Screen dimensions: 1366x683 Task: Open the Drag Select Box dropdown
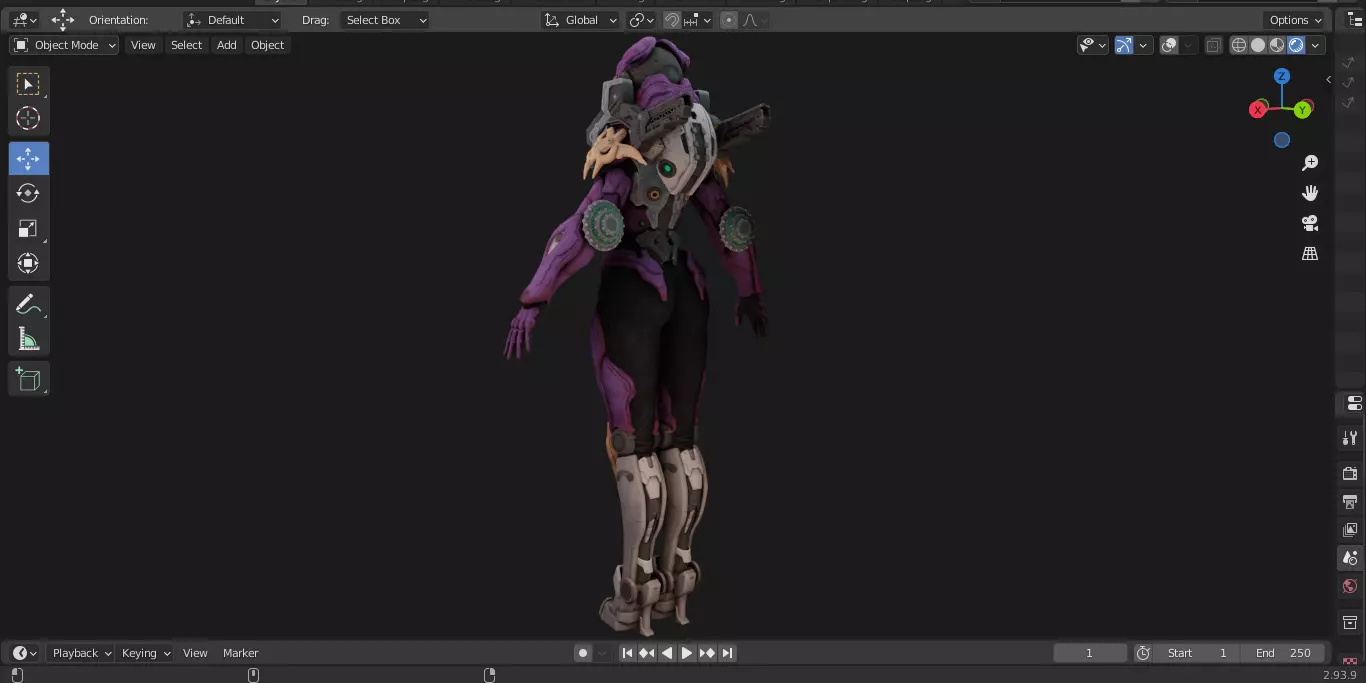385,20
